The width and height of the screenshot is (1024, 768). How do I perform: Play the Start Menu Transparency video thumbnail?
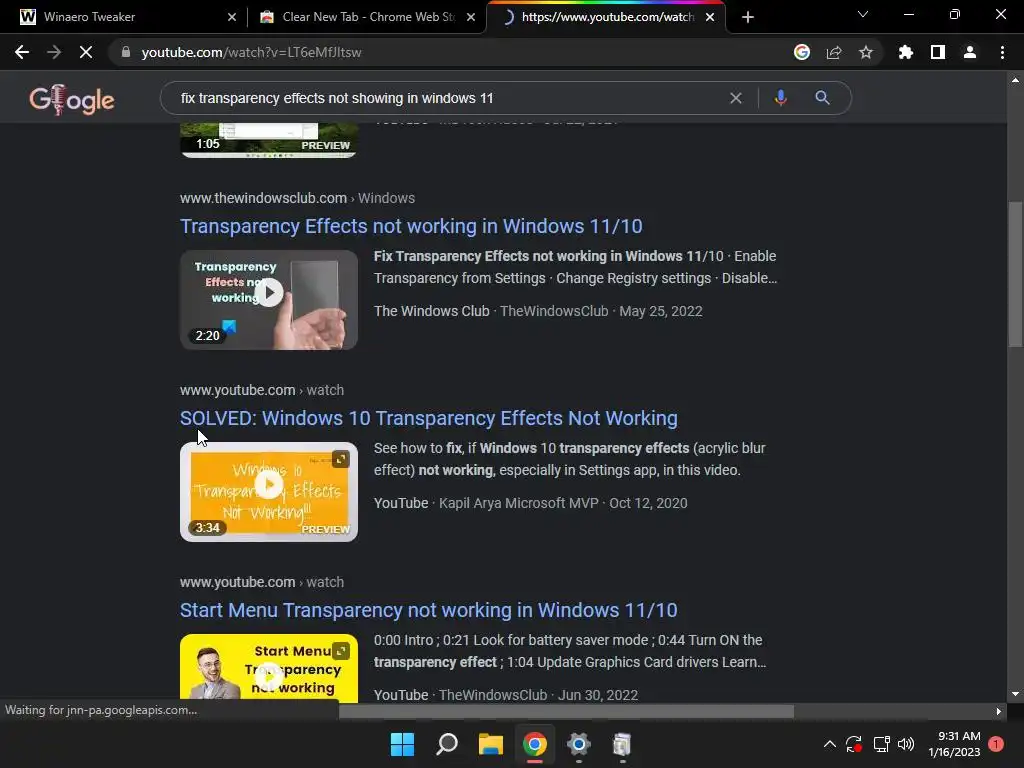(269, 667)
